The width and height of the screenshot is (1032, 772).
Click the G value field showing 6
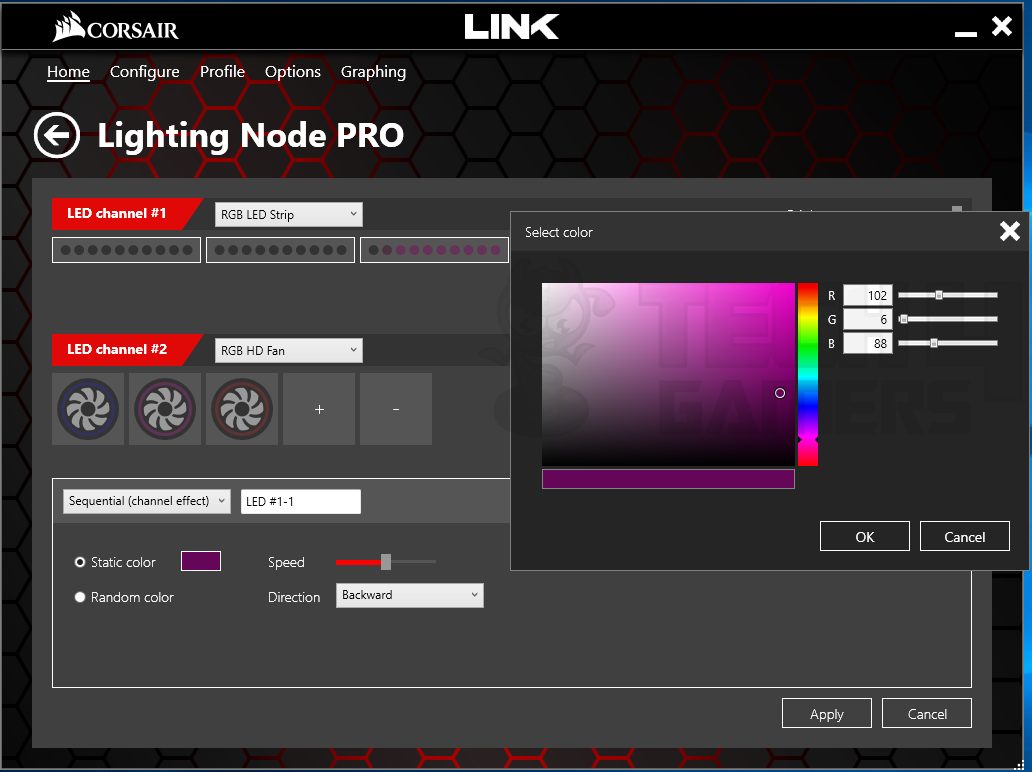867,319
